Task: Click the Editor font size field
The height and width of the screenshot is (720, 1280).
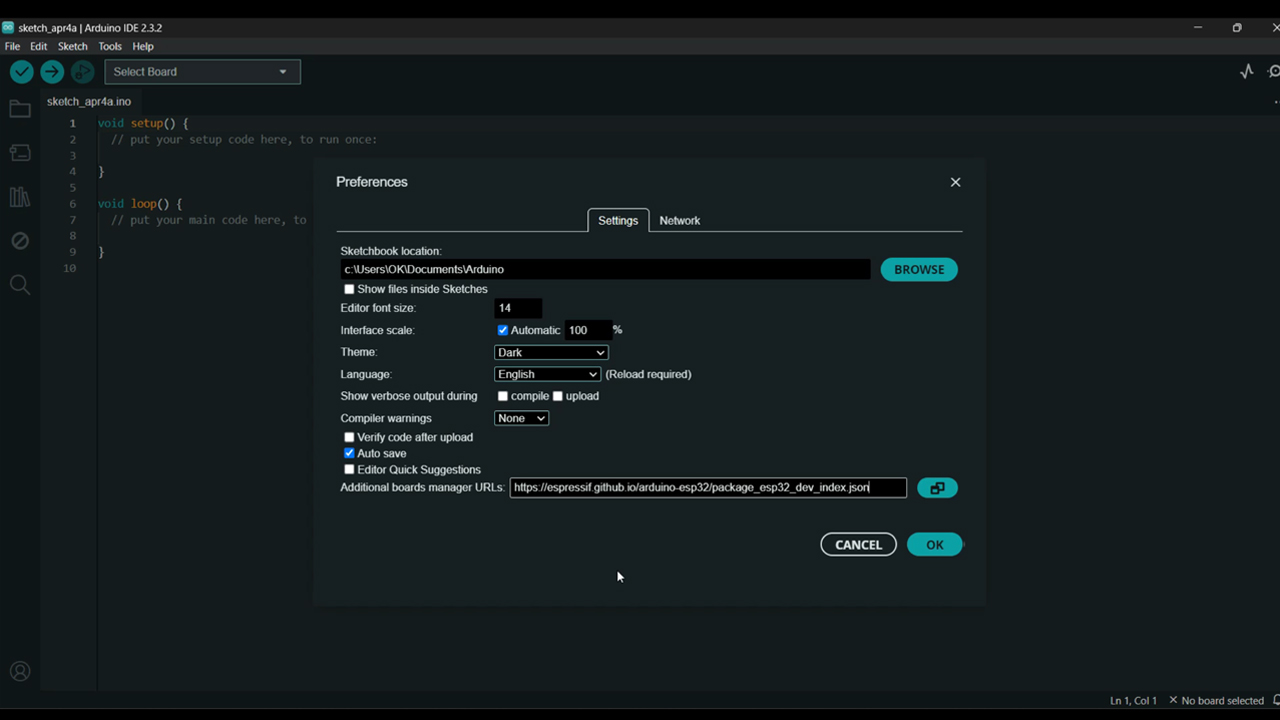Action: [518, 308]
